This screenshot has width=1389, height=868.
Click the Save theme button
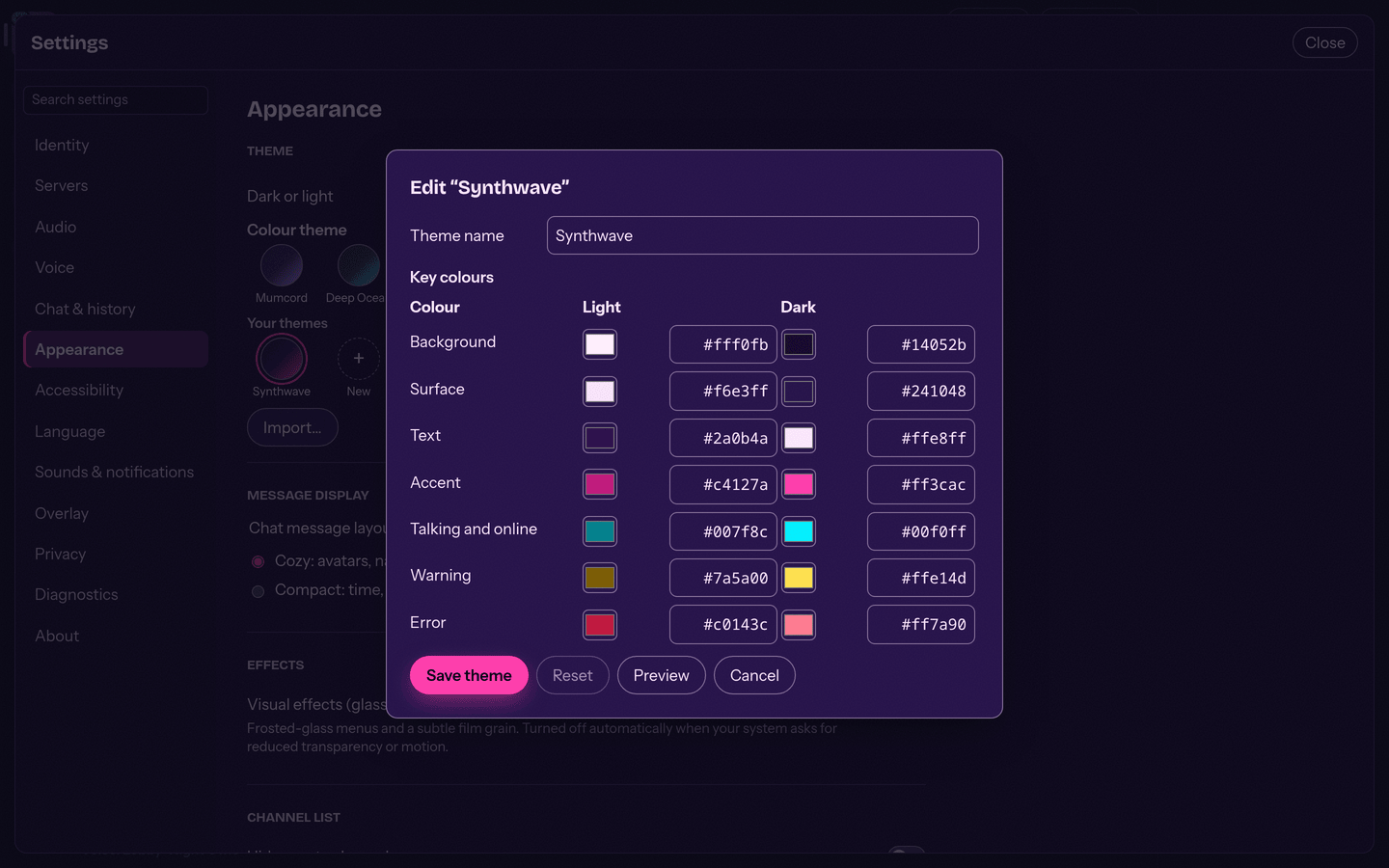(469, 675)
